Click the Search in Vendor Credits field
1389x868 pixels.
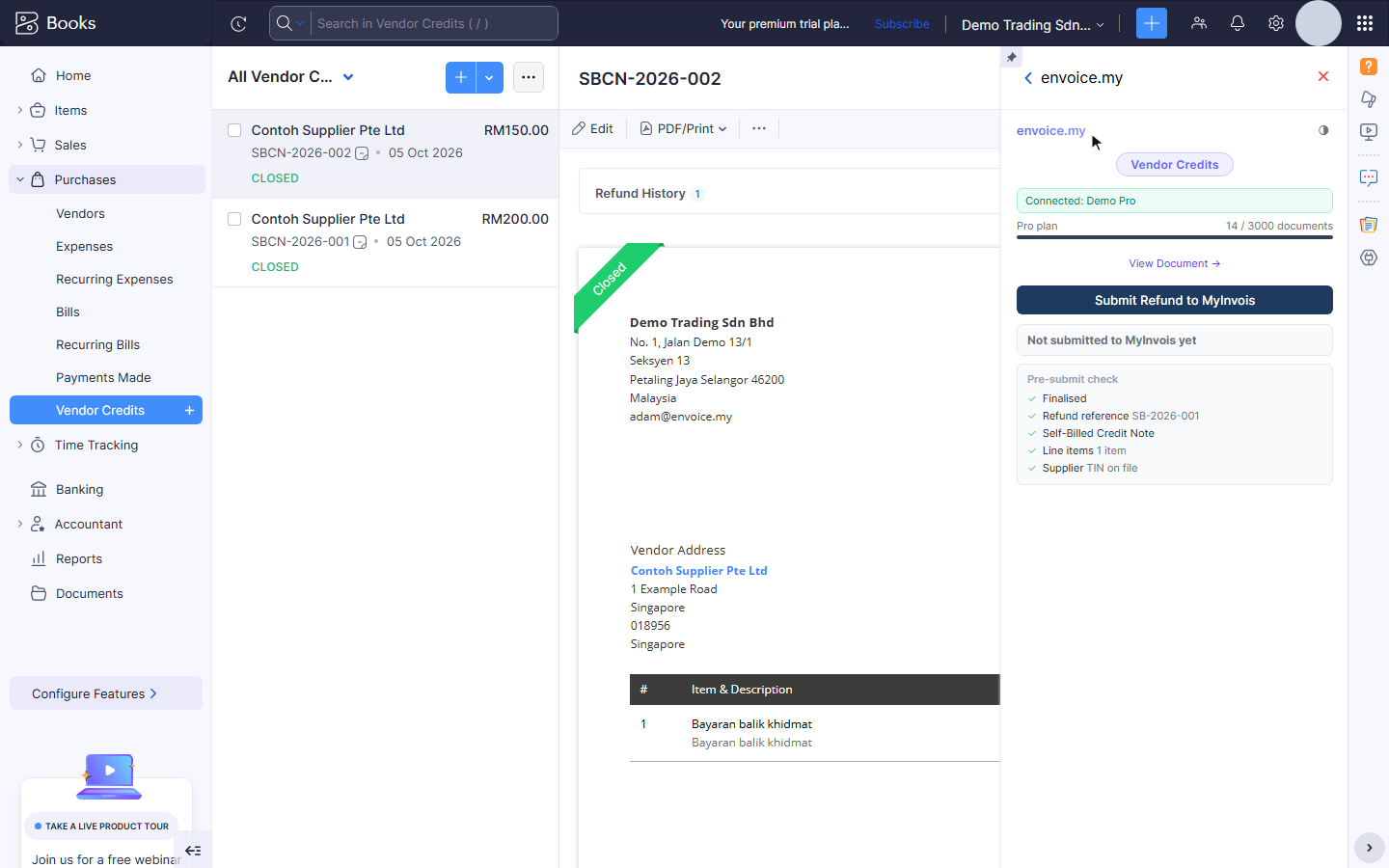(434, 23)
